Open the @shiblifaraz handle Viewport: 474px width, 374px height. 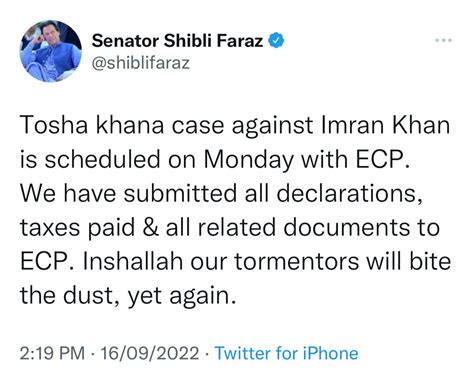[x=141, y=63]
